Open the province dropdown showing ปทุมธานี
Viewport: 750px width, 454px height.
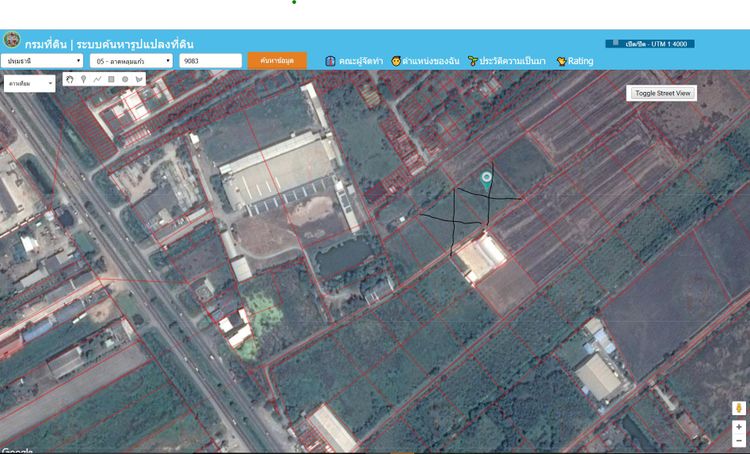point(44,61)
